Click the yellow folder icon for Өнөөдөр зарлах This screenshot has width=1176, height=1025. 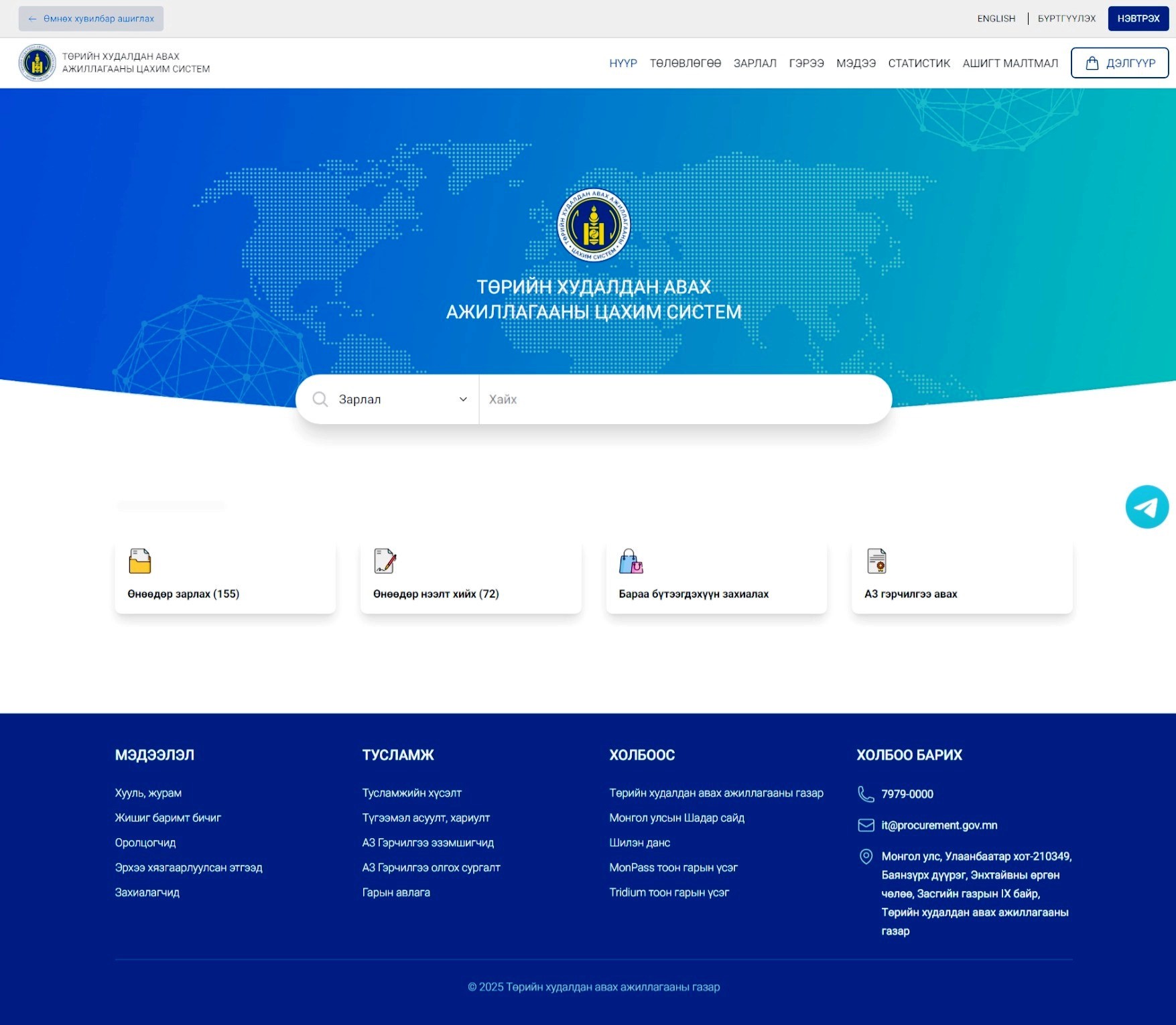139,561
